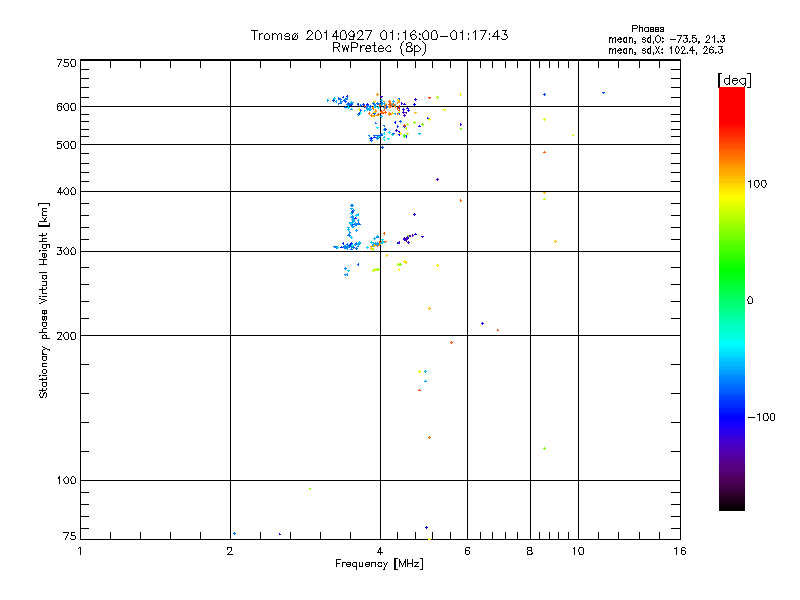Click the 'RwPretec (8p)' subtitle
Viewport: 800px width, 600px height.
pyautogui.click(x=379, y=48)
